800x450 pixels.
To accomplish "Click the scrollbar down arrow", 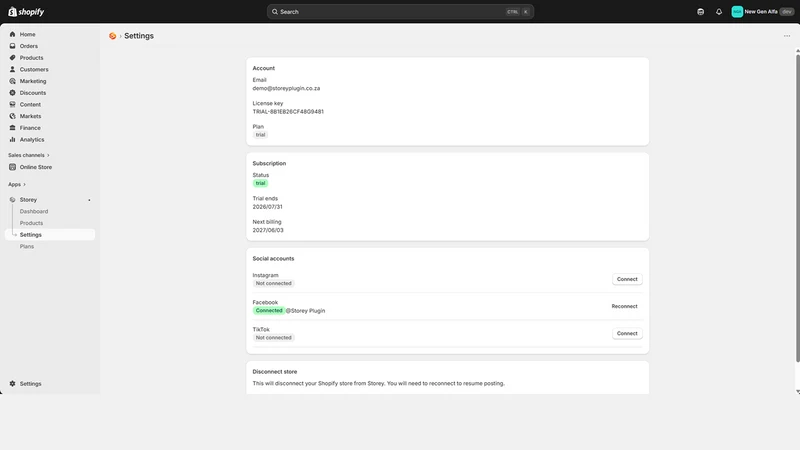I will pos(797,391).
